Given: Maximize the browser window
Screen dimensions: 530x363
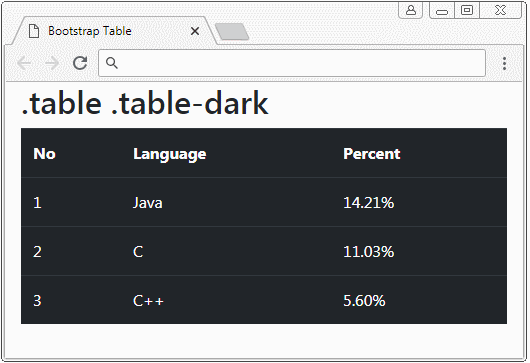Looking at the screenshot, I should pos(467,10).
